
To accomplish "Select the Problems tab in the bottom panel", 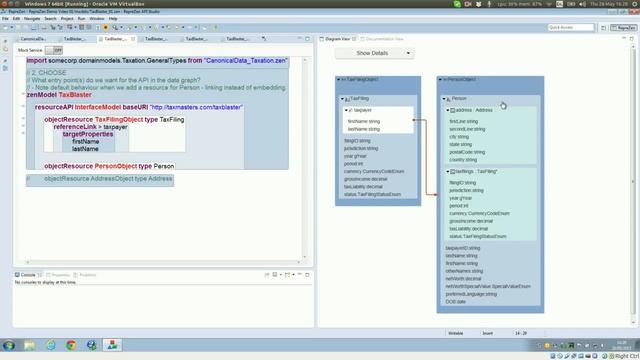I will click(85, 275).
